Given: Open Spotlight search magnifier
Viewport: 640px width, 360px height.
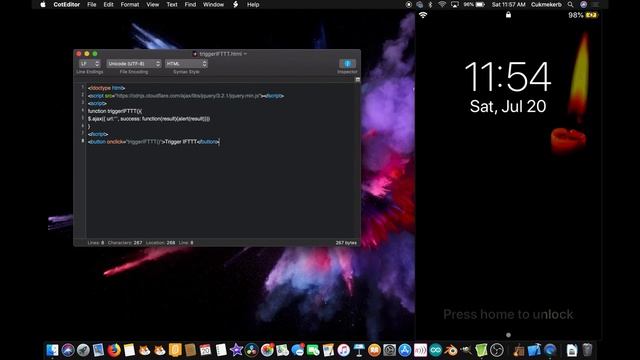Looking at the screenshot, I should 571,4.
